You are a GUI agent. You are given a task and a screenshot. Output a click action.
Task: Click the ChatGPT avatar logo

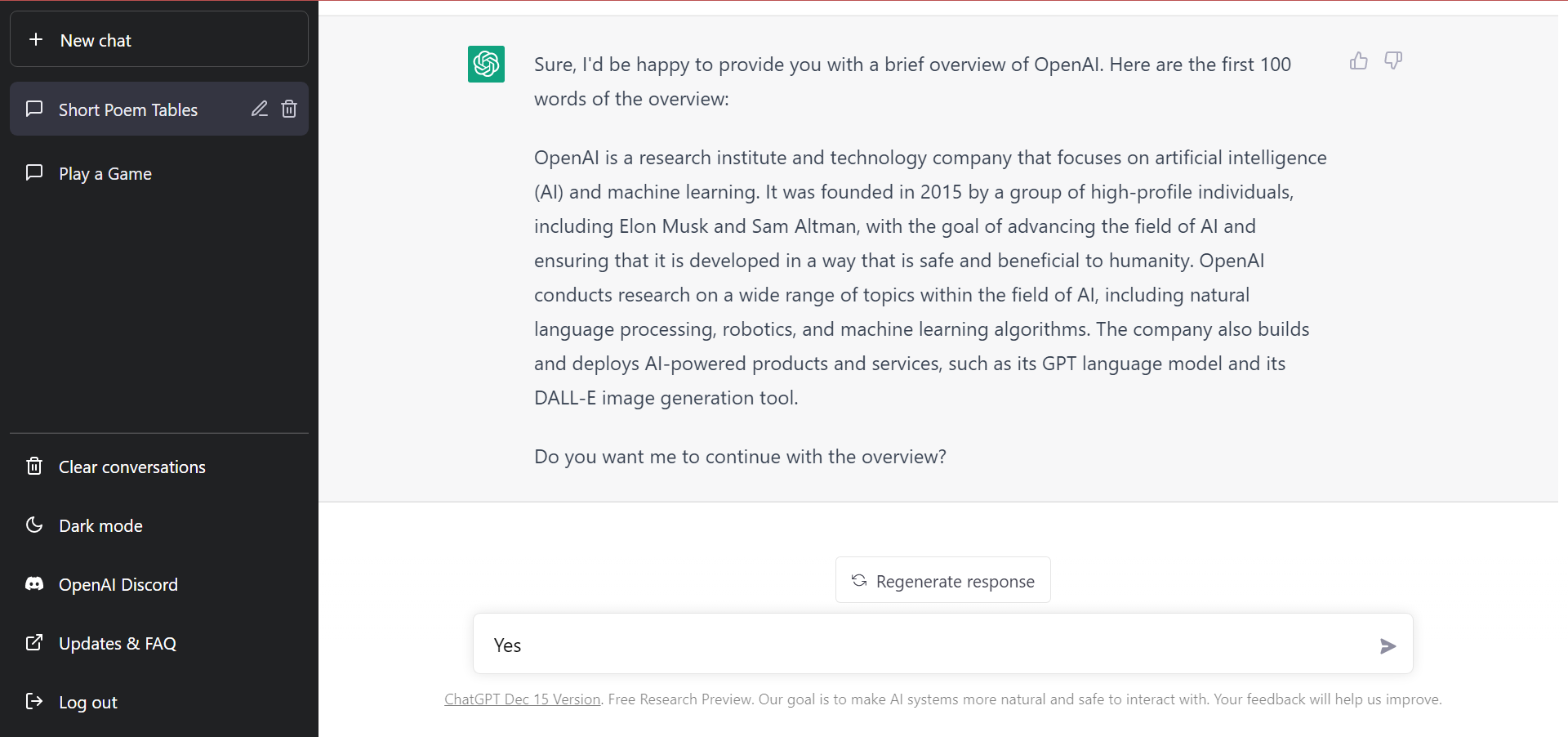point(486,64)
